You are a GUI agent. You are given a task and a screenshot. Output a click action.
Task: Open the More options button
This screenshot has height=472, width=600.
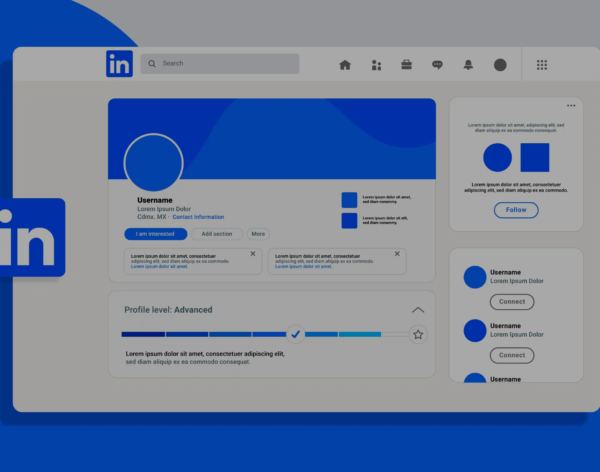point(258,234)
